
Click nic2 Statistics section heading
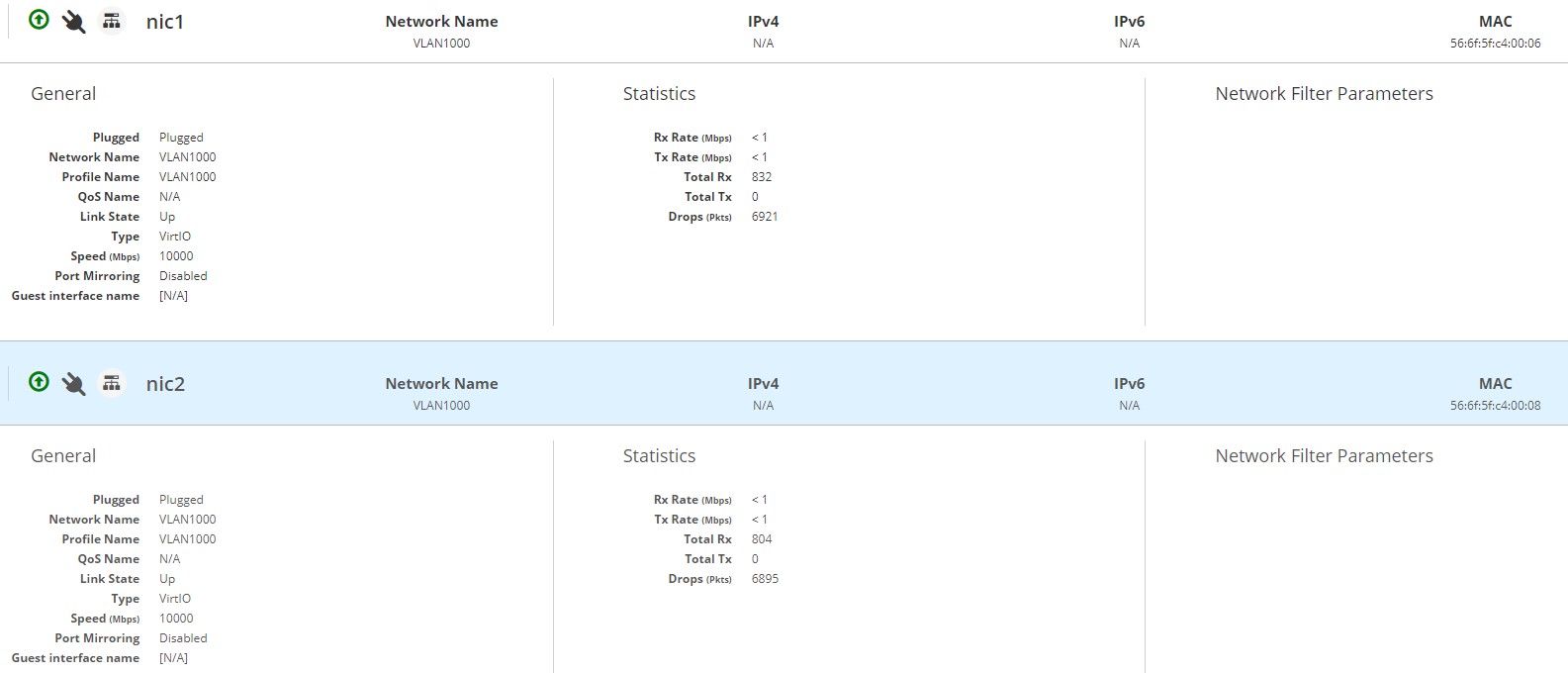tap(659, 456)
